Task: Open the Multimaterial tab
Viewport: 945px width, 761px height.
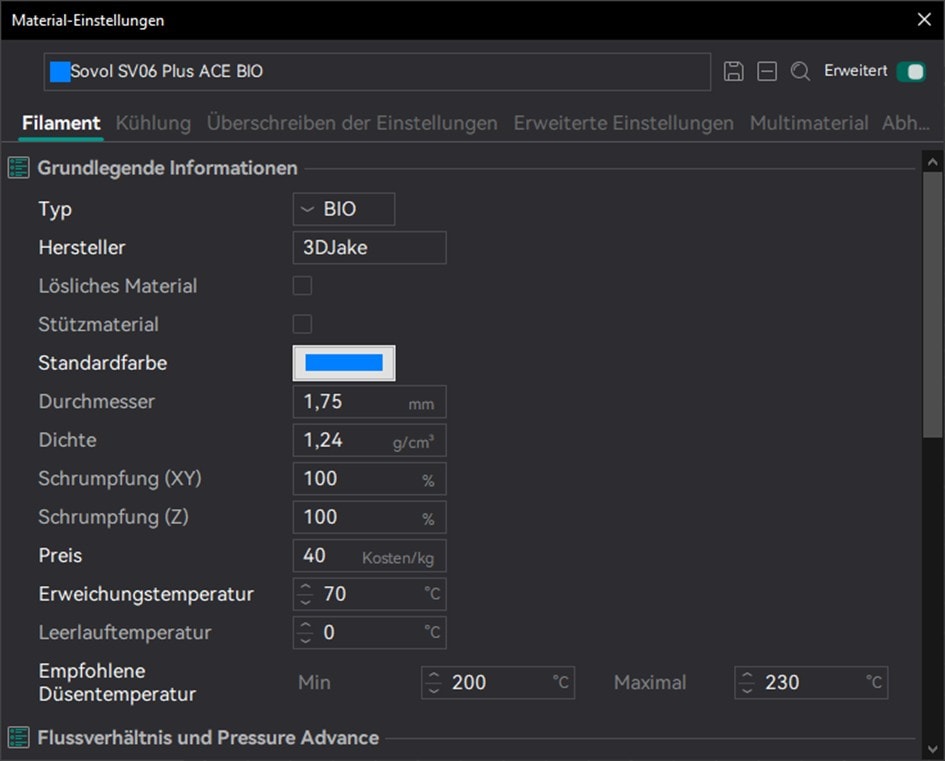Action: click(x=808, y=123)
